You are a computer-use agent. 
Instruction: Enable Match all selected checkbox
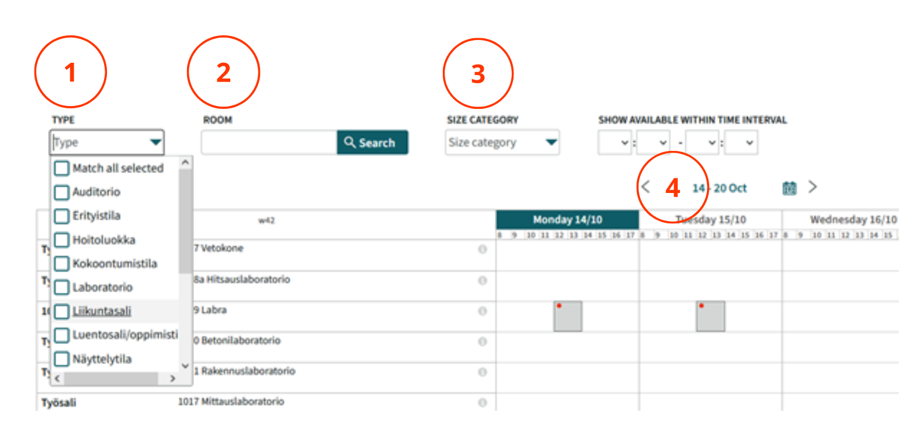62,168
